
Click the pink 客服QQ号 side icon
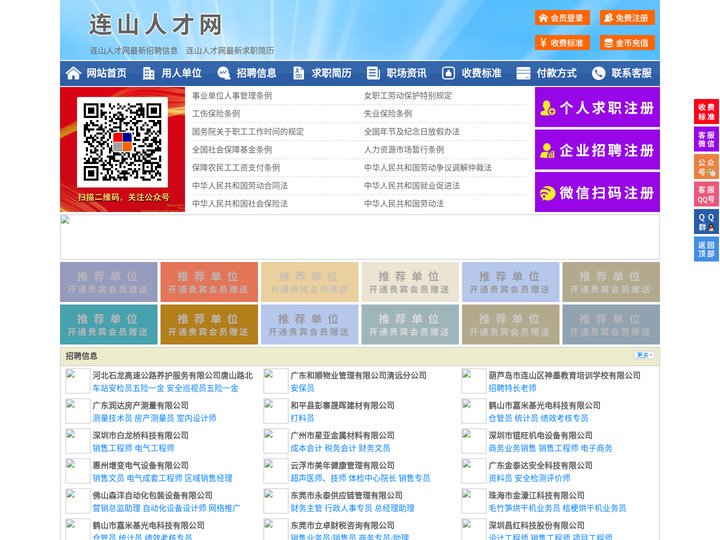point(706,194)
